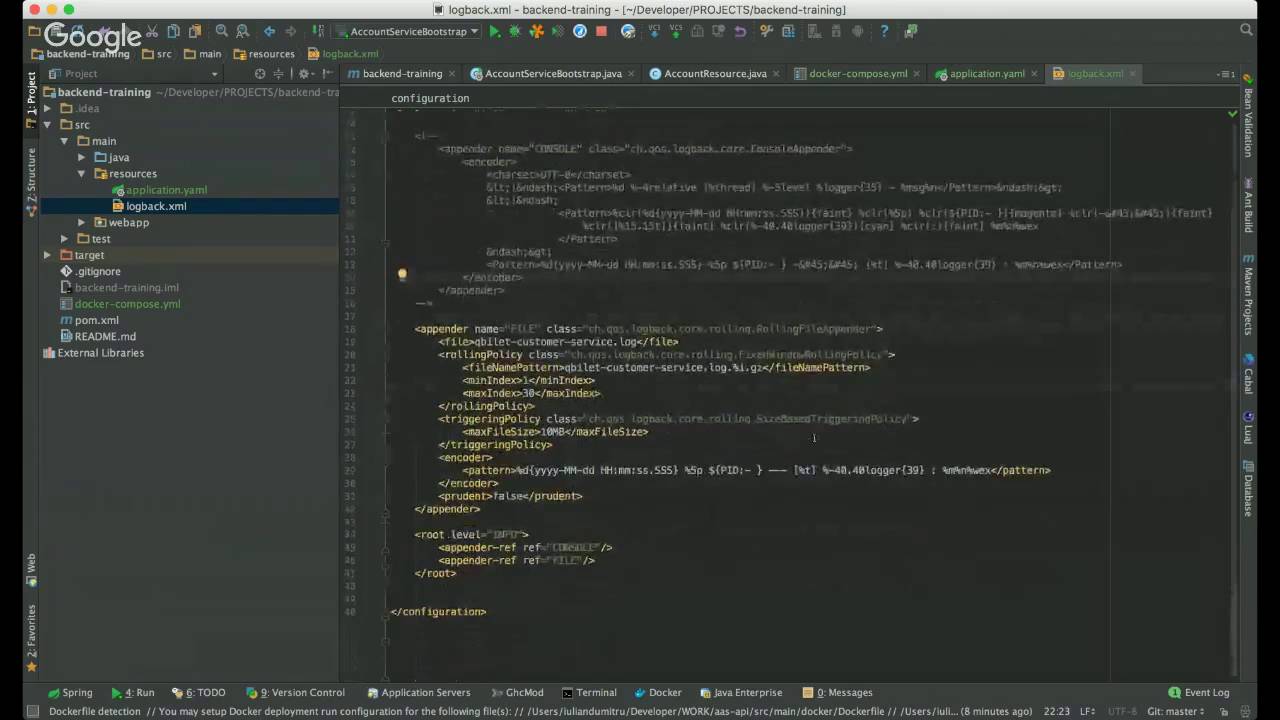Open the Terminal tool window

[x=589, y=692]
